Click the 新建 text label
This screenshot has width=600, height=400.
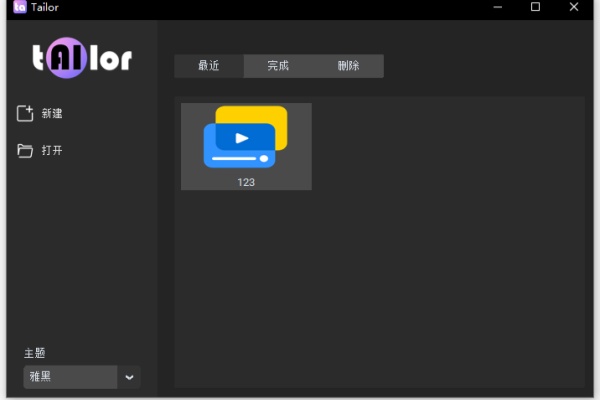[x=53, y=114]
